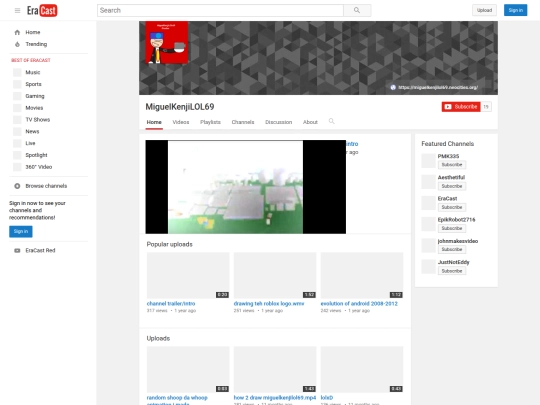Image resolution: width=540 pixels, height=405 pixels.
Task: Subscribe to JustNotEddy
Action: click(452, 271)
